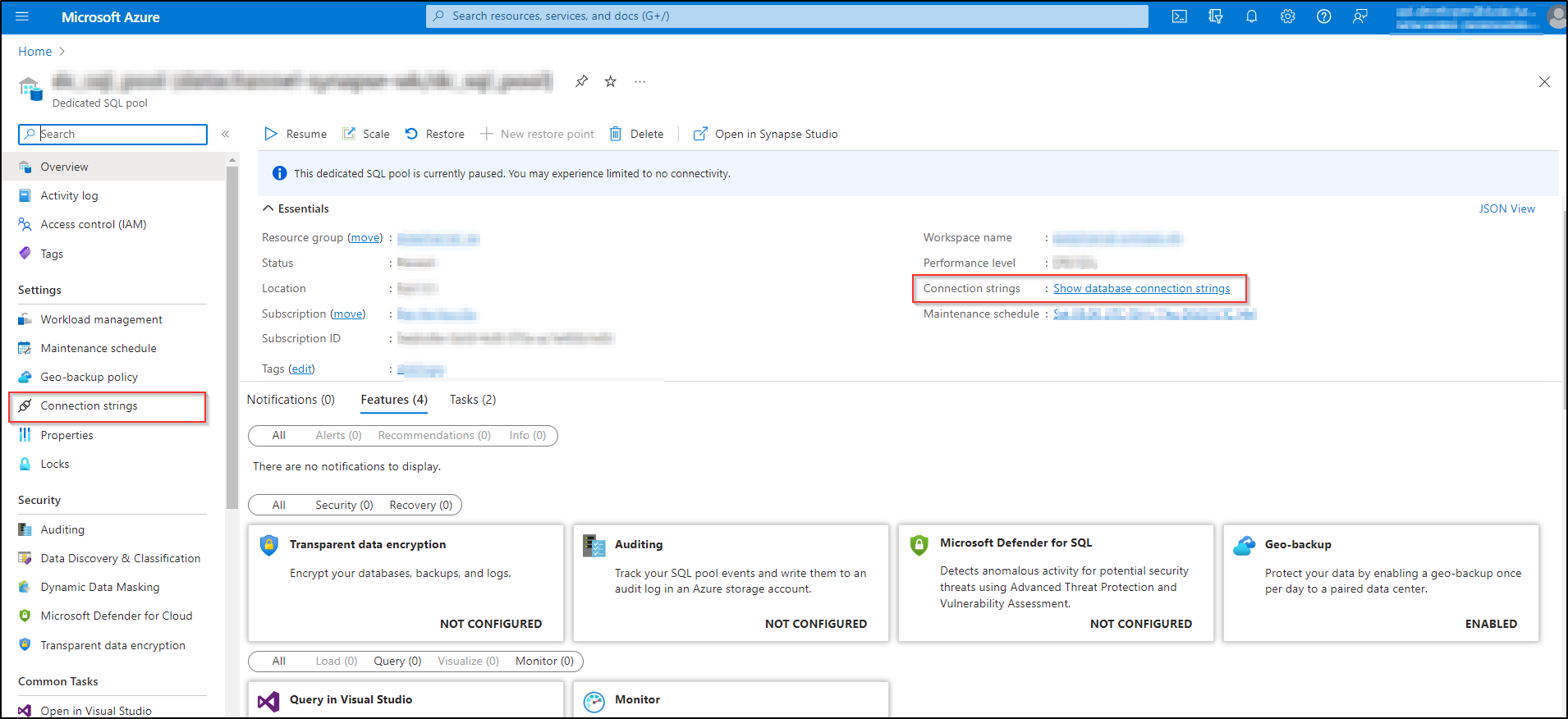Open the Help question mark icon

point(1324,16)
